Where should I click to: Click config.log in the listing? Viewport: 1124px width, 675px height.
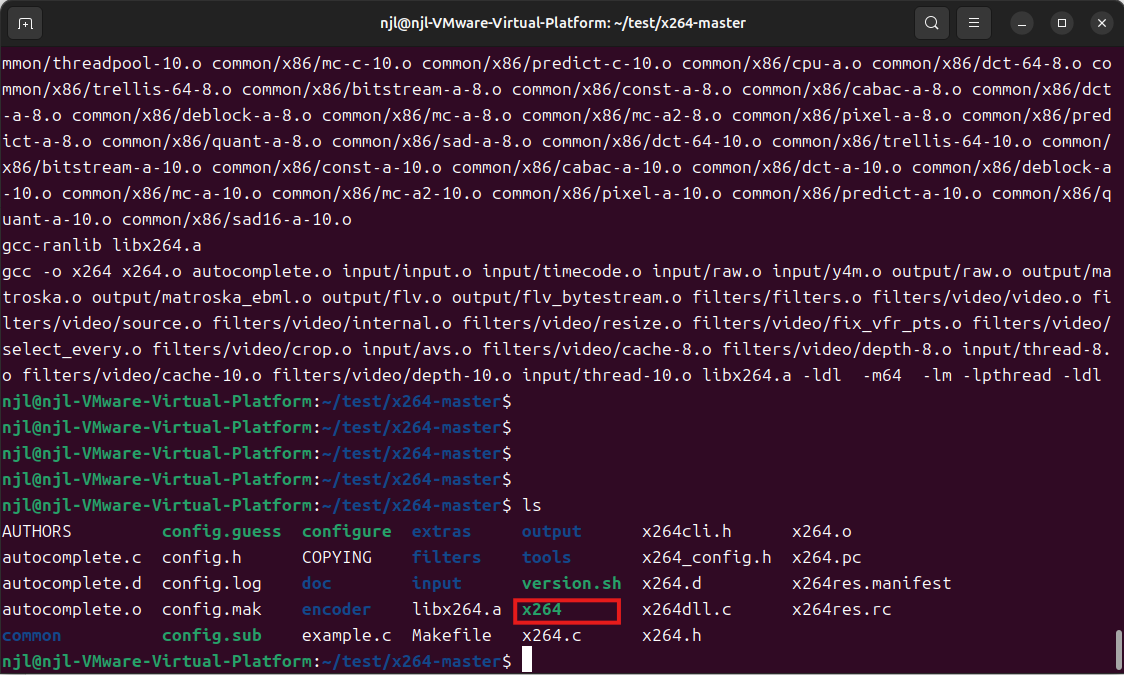[211, 583]
